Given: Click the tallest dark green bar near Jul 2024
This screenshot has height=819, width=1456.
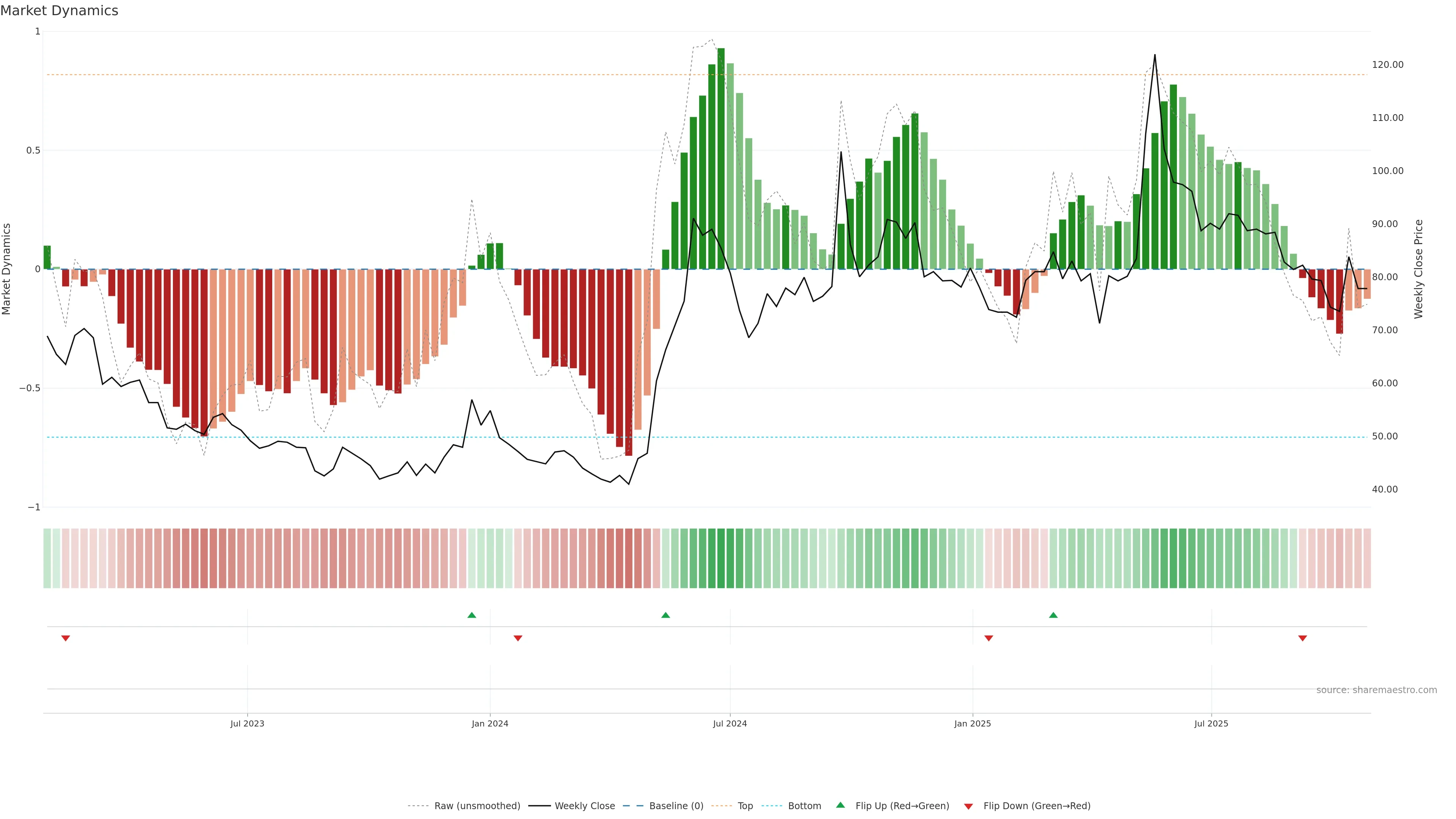Looking at the screenshot, I should click(x=721, y=158).
